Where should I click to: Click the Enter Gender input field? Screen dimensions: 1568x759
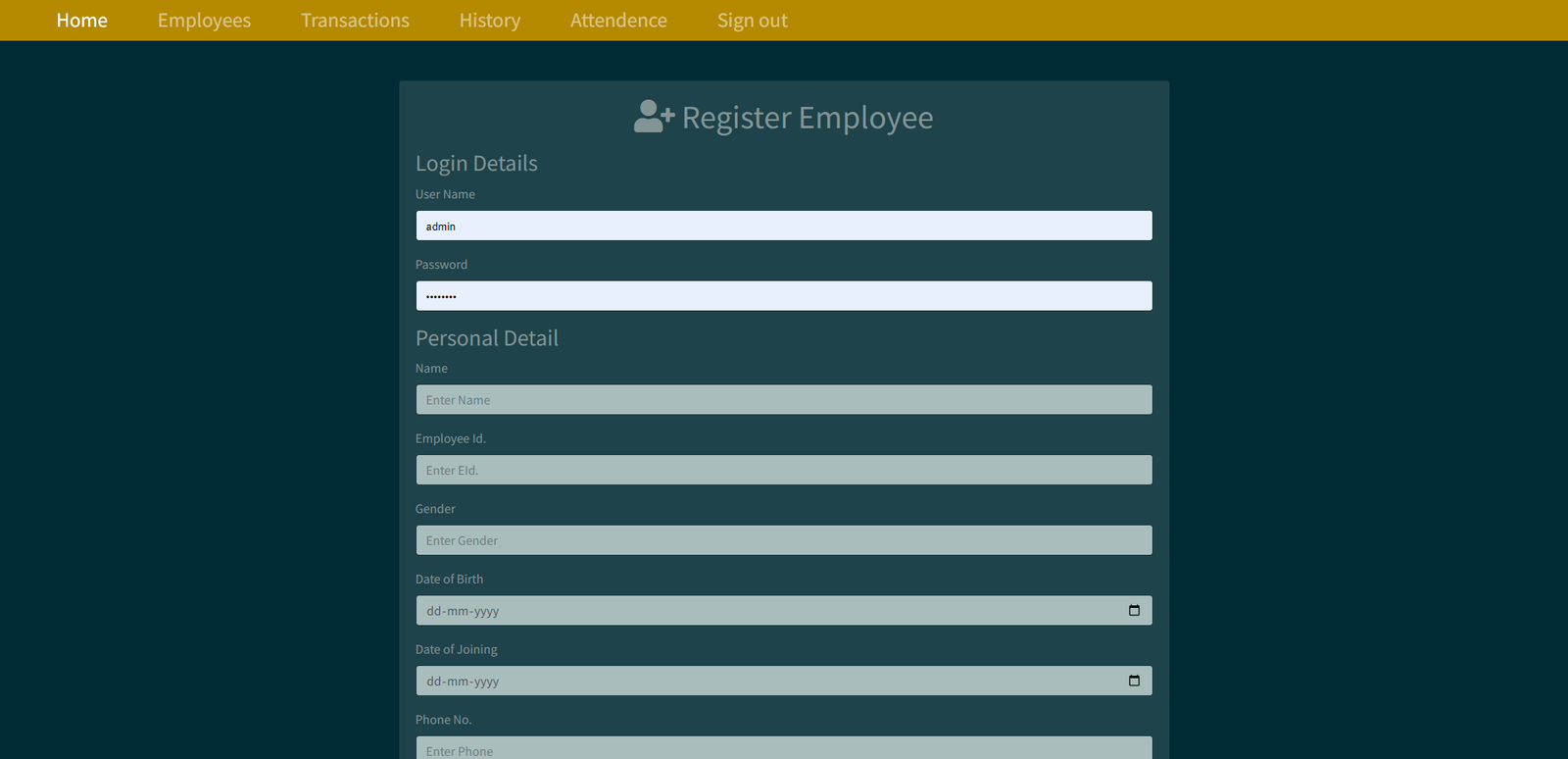pyautogui.click(x=783, y=540)
